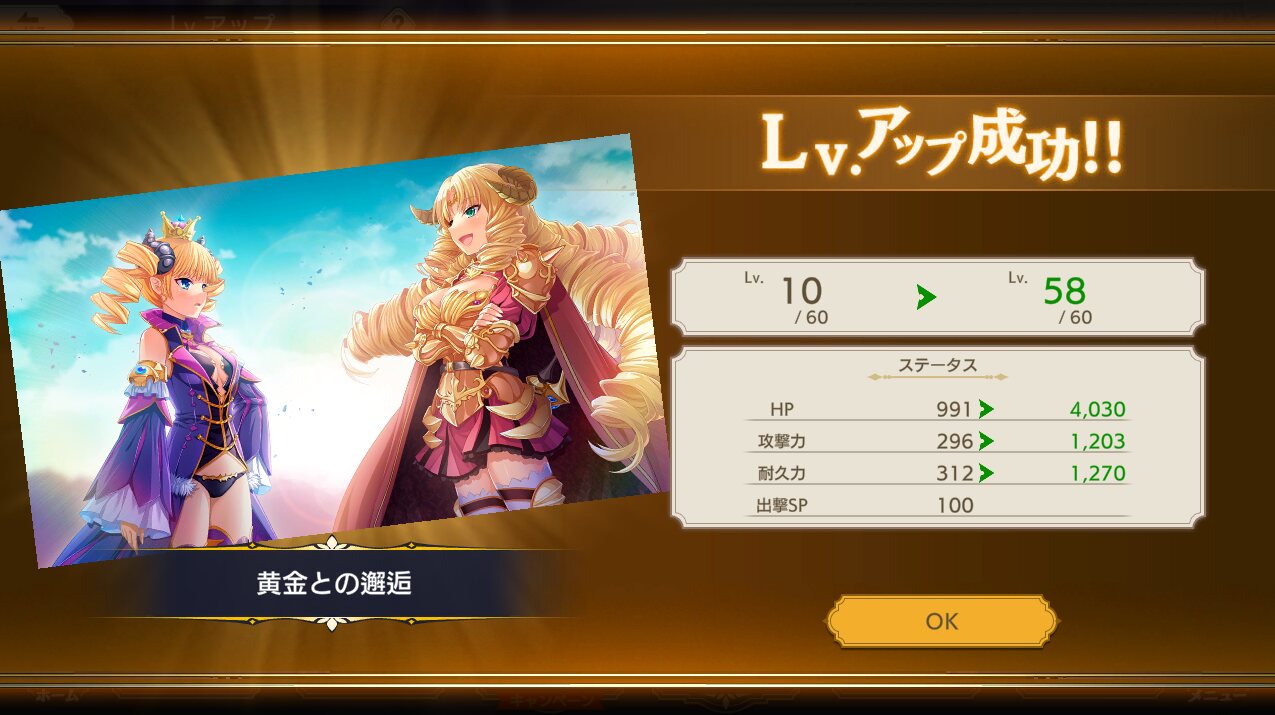This screenshot has height=715, width=1275.
Task: Go back using the dimmed back arrow
Action: 32,19
